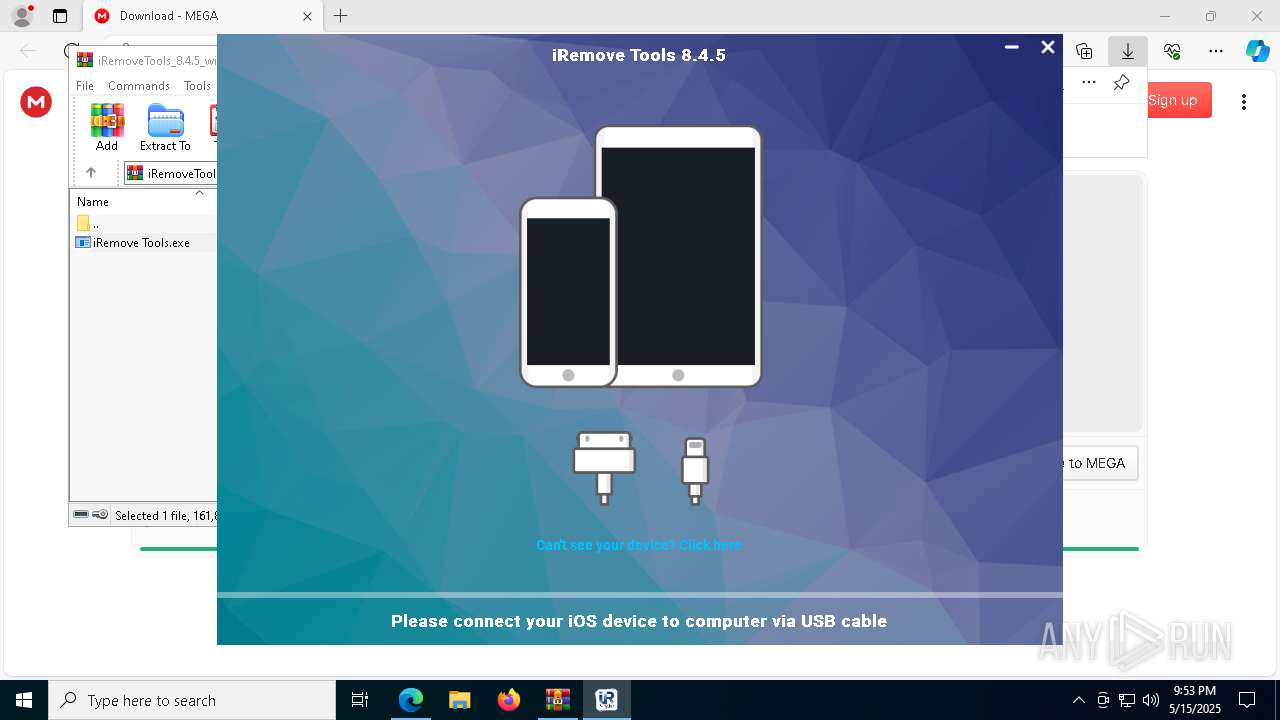Close the iRemove Tools 8.4.5 window

(1048, 47)
